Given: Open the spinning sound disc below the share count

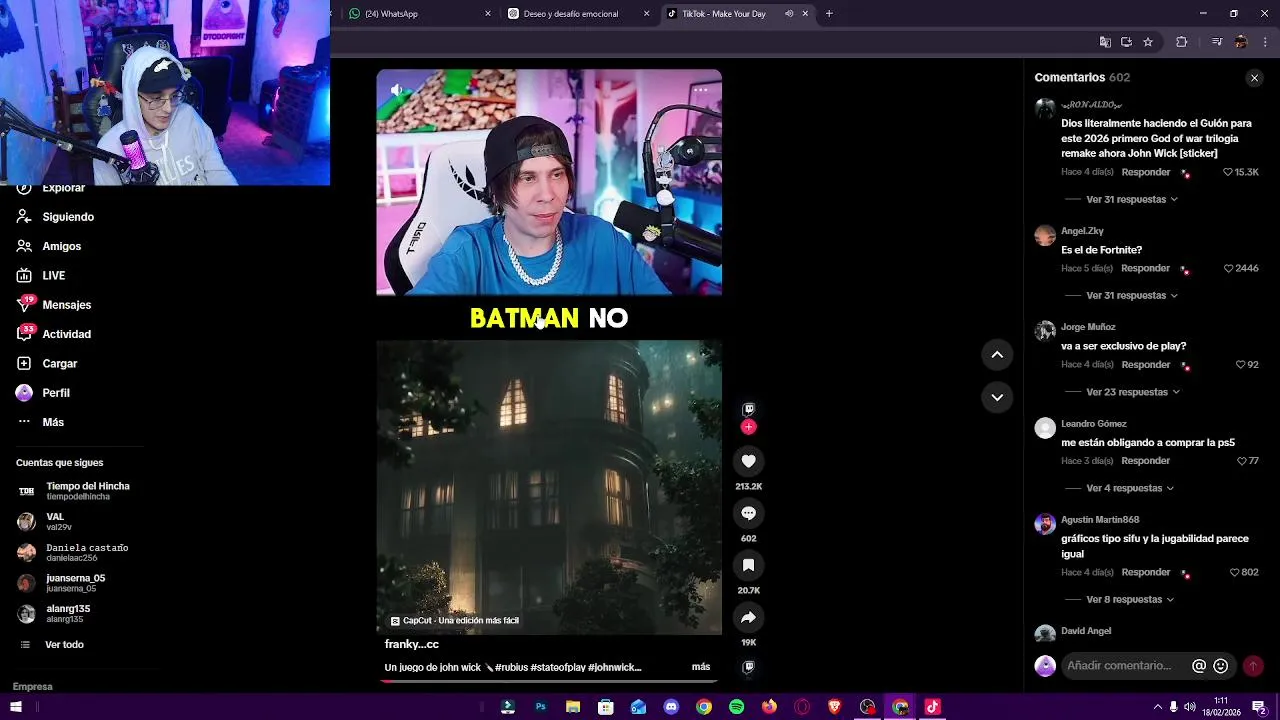Looking at the screenshot, I should tap(748, 667).
